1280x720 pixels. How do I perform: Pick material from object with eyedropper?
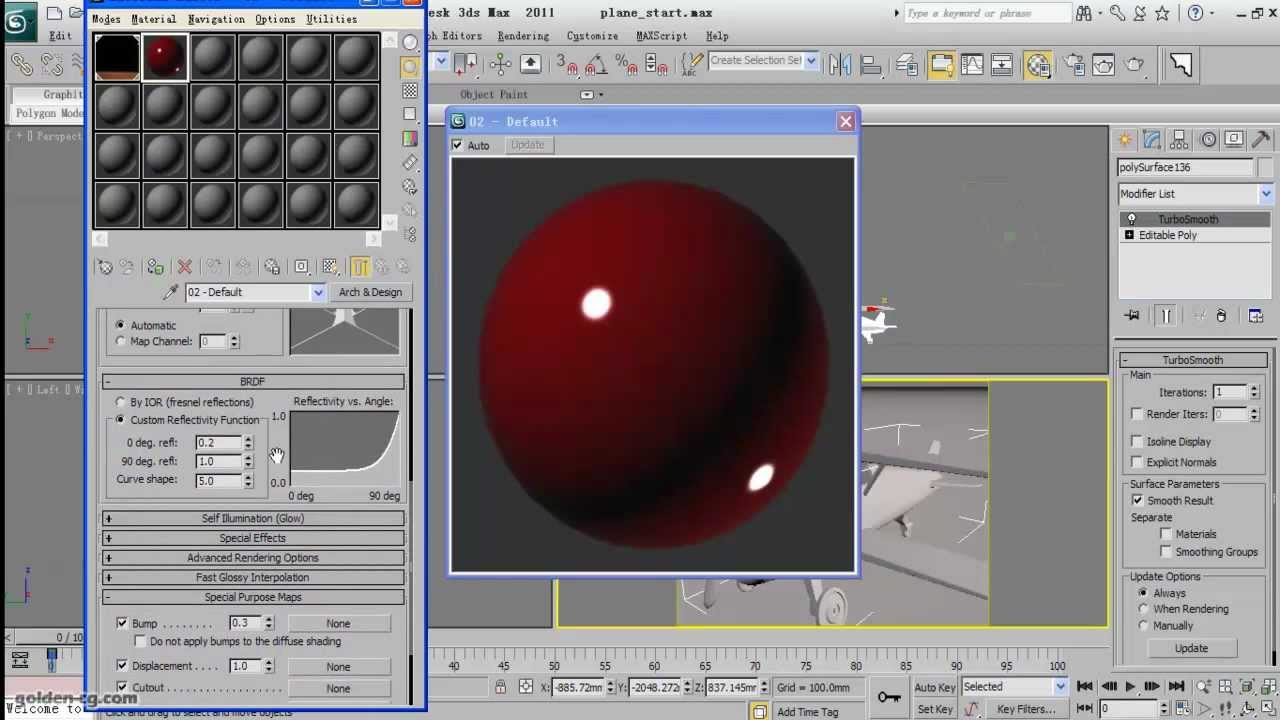click(171, 292)
